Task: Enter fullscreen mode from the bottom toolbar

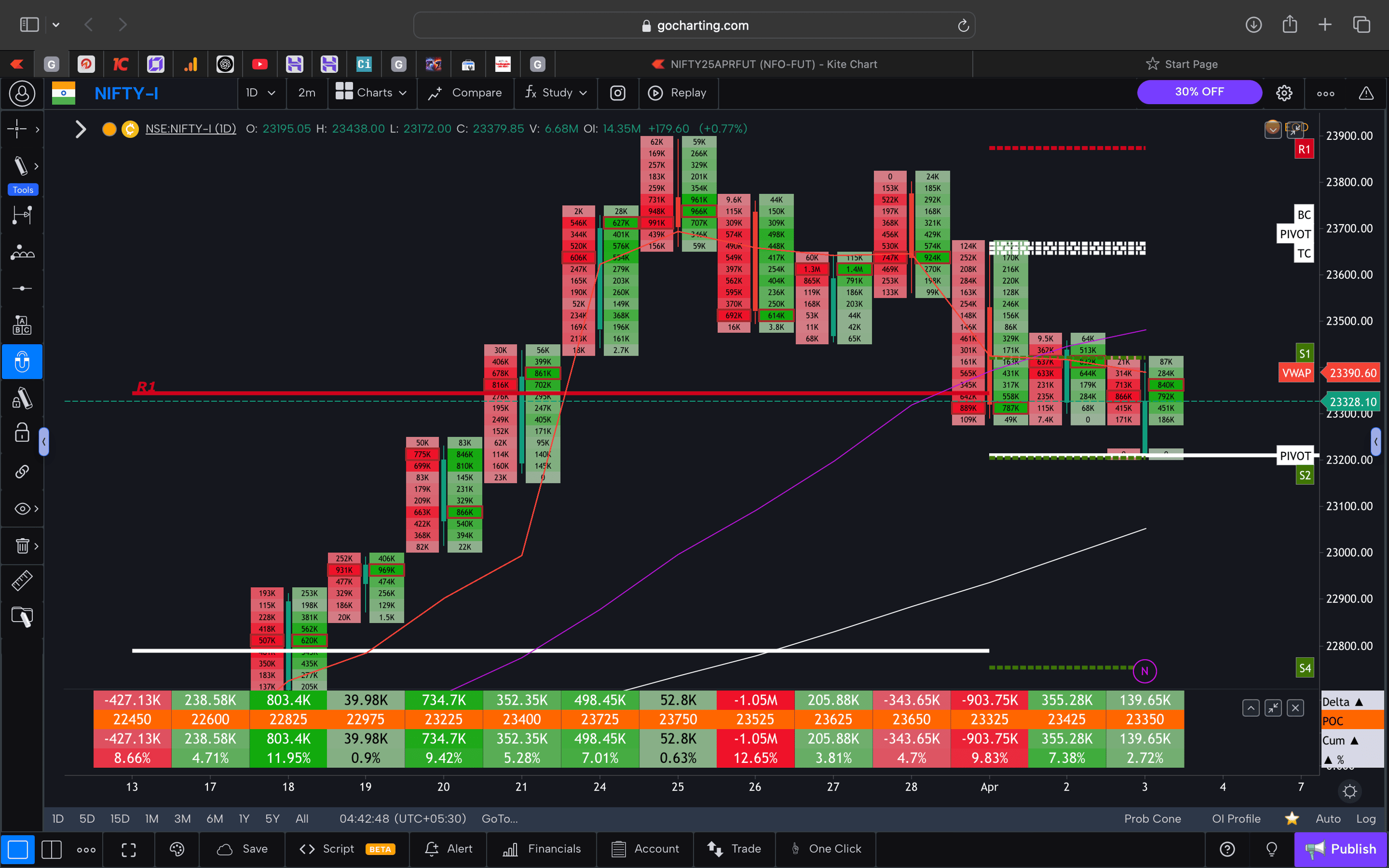Action: pos(128,849)
